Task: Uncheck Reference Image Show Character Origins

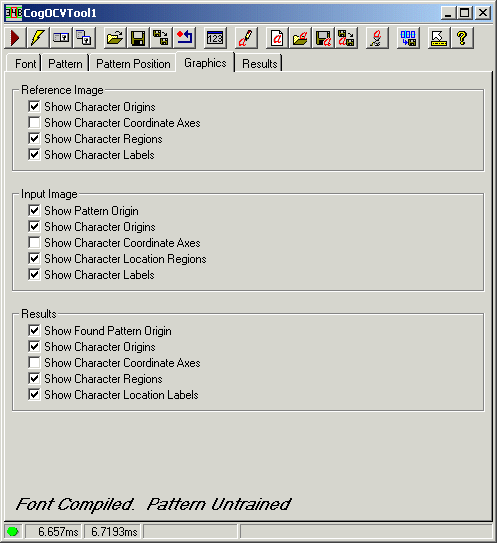Action: tap(34, 107)
